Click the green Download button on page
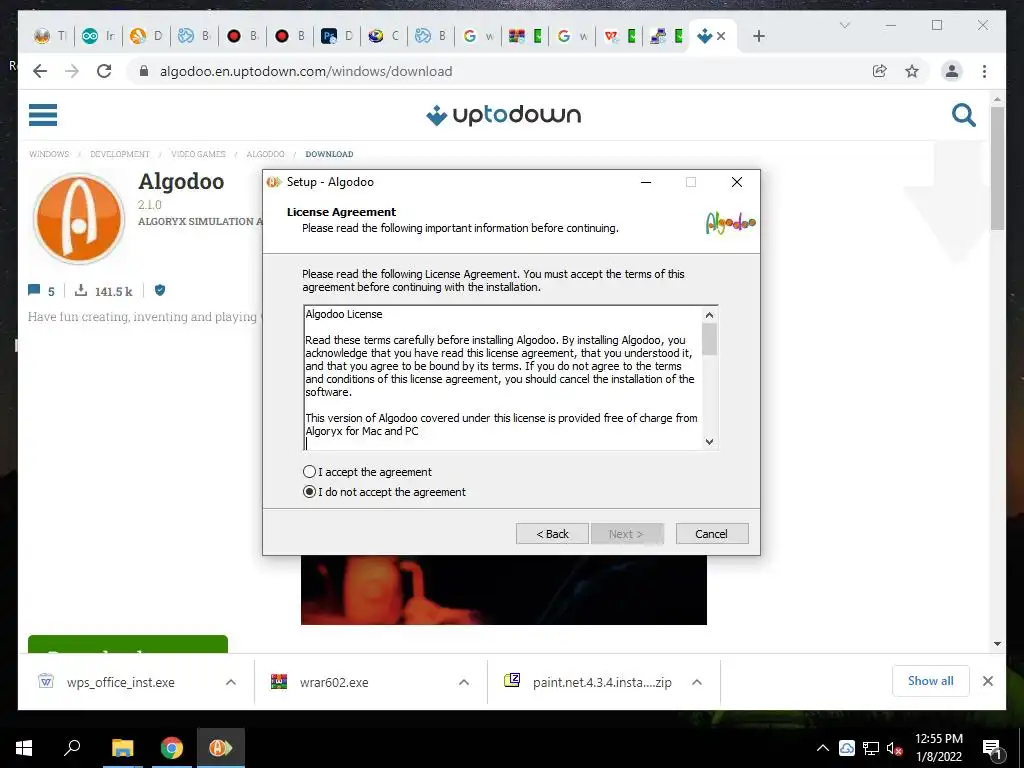The height and width of the screenshot is (768, 1024). (x=128, y=644)
